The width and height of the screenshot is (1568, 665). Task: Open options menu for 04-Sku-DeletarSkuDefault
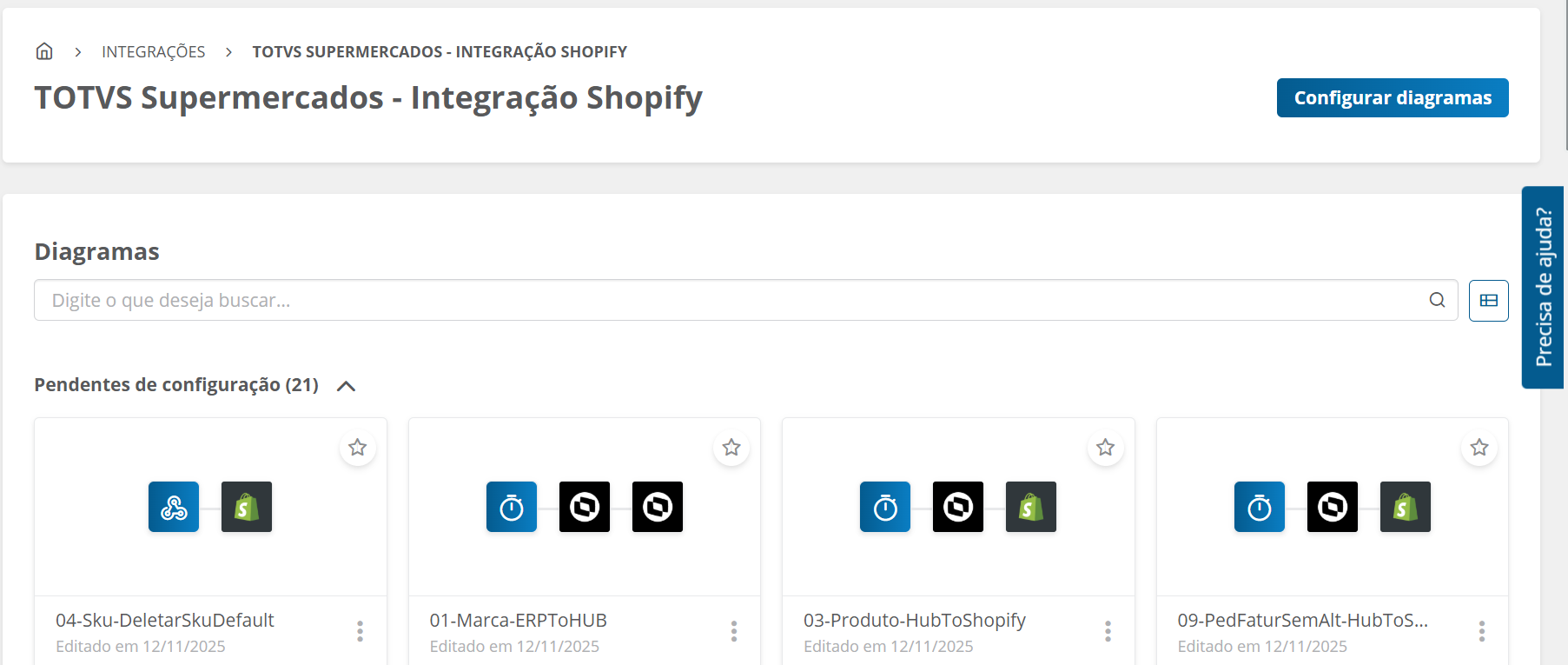point(360,631)
